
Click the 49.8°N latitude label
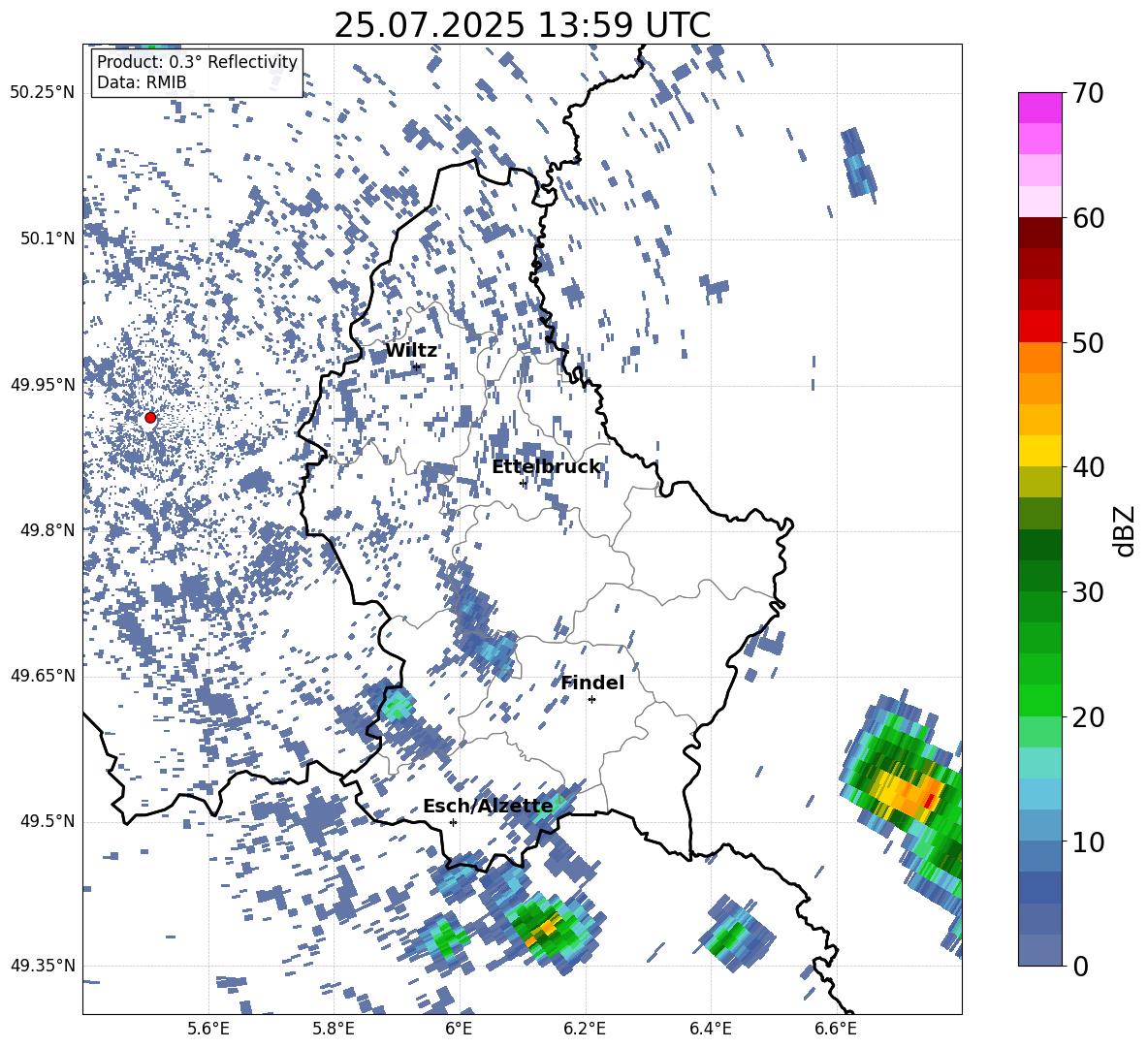(x=47, y=530)
